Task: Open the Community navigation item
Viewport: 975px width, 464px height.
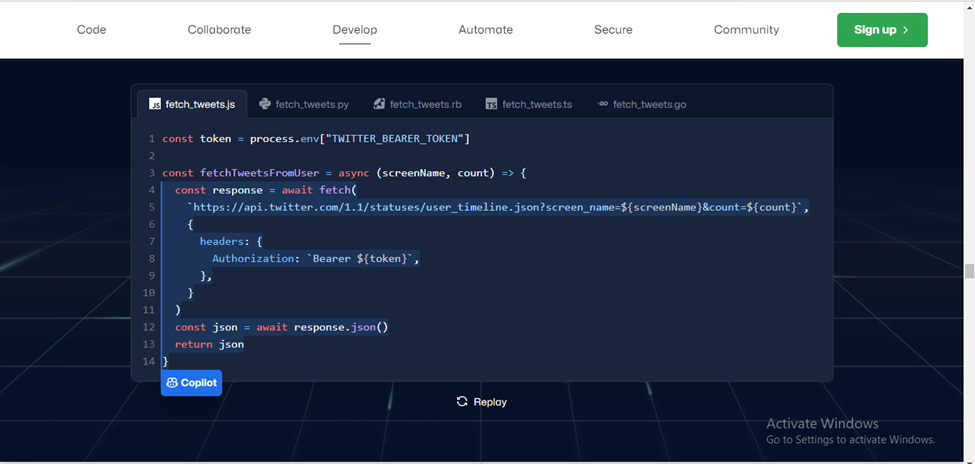Action: (x=746, y=29)
